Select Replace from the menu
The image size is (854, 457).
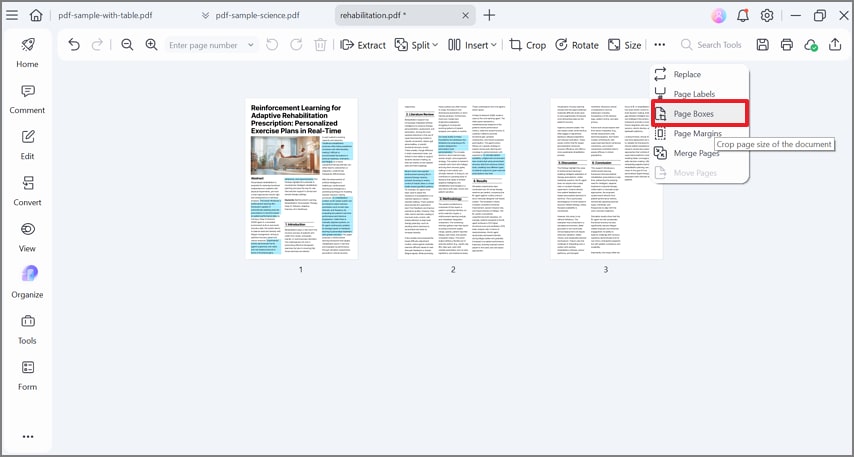(700, 74)
